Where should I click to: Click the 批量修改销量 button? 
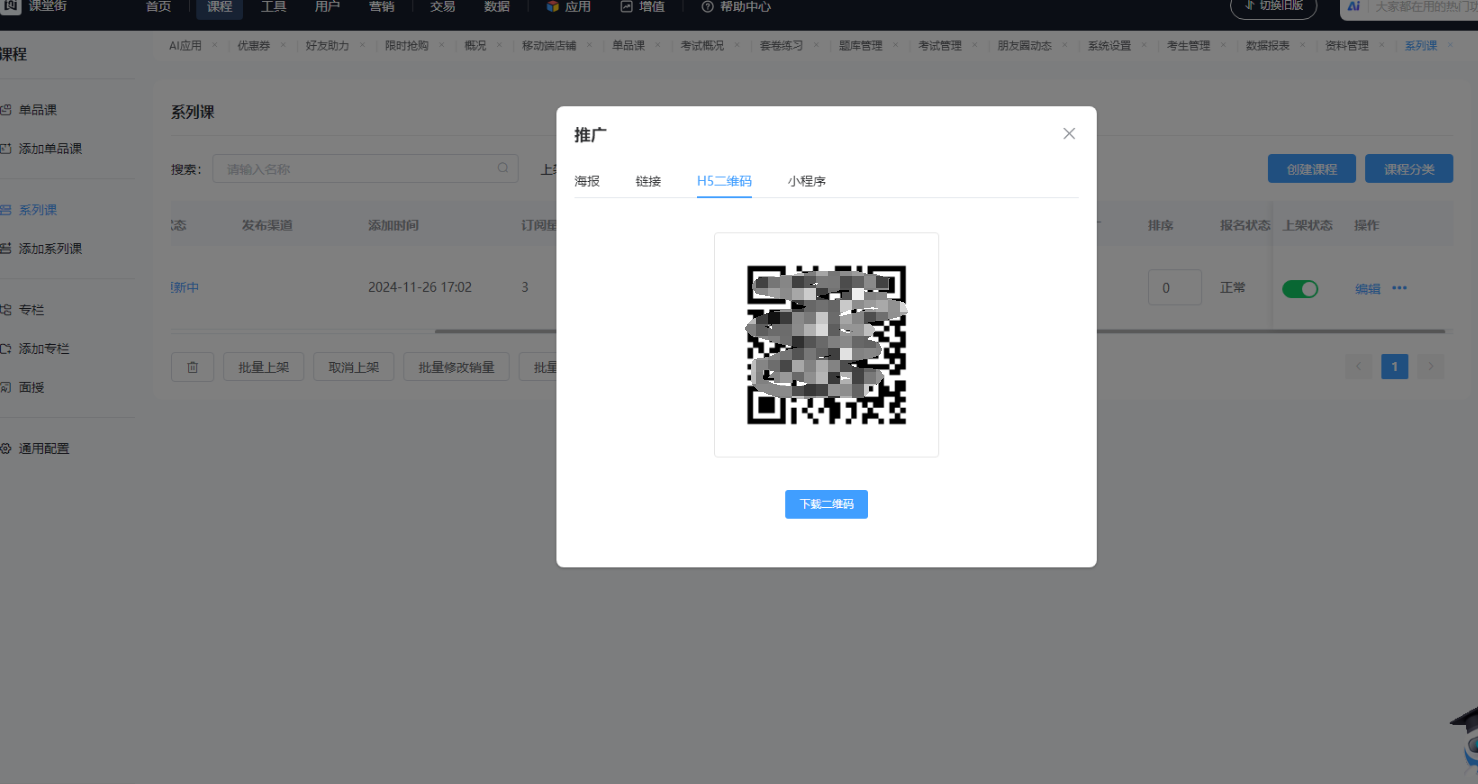(x=457, y=367)
